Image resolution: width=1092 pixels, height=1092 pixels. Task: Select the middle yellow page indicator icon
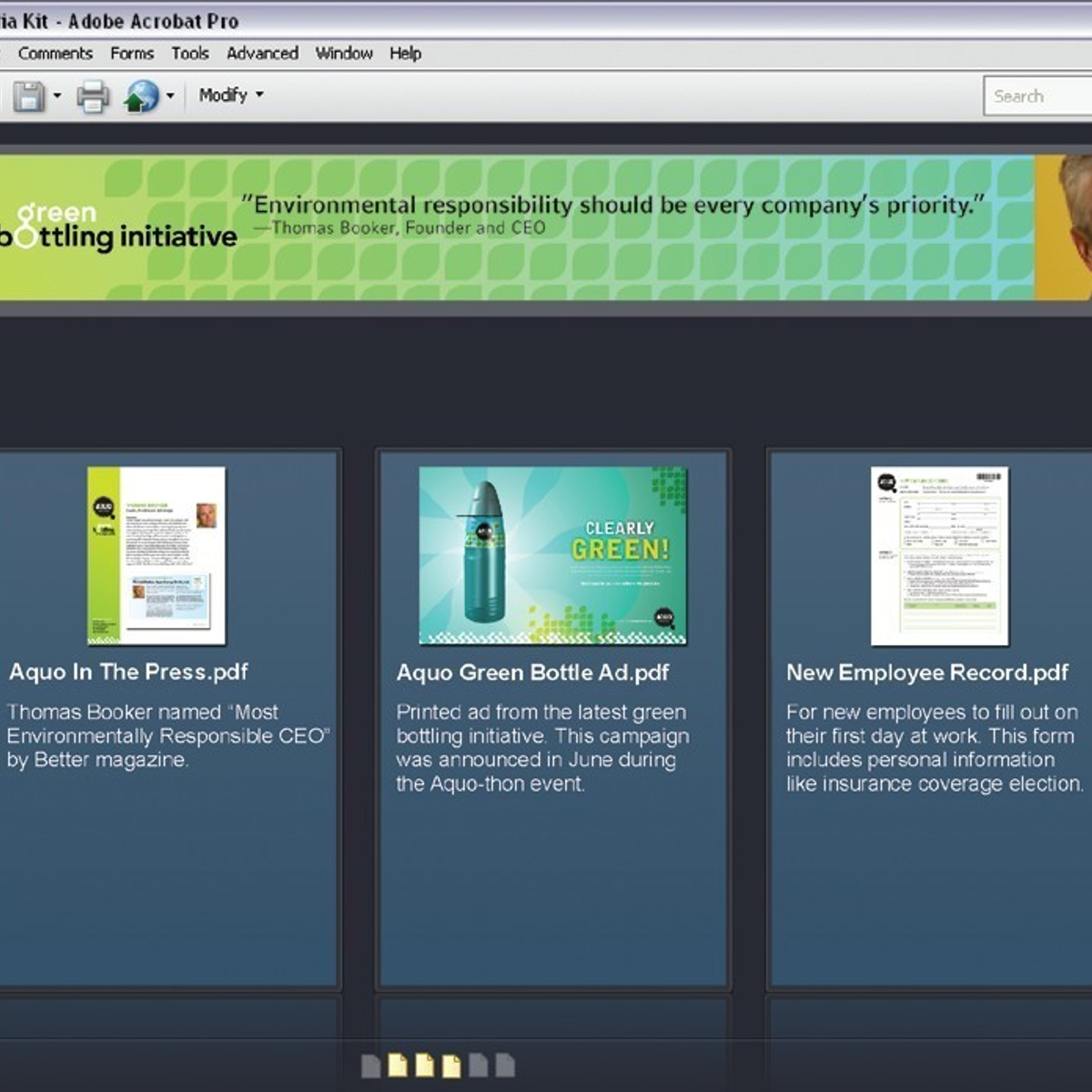[425, 1065]
